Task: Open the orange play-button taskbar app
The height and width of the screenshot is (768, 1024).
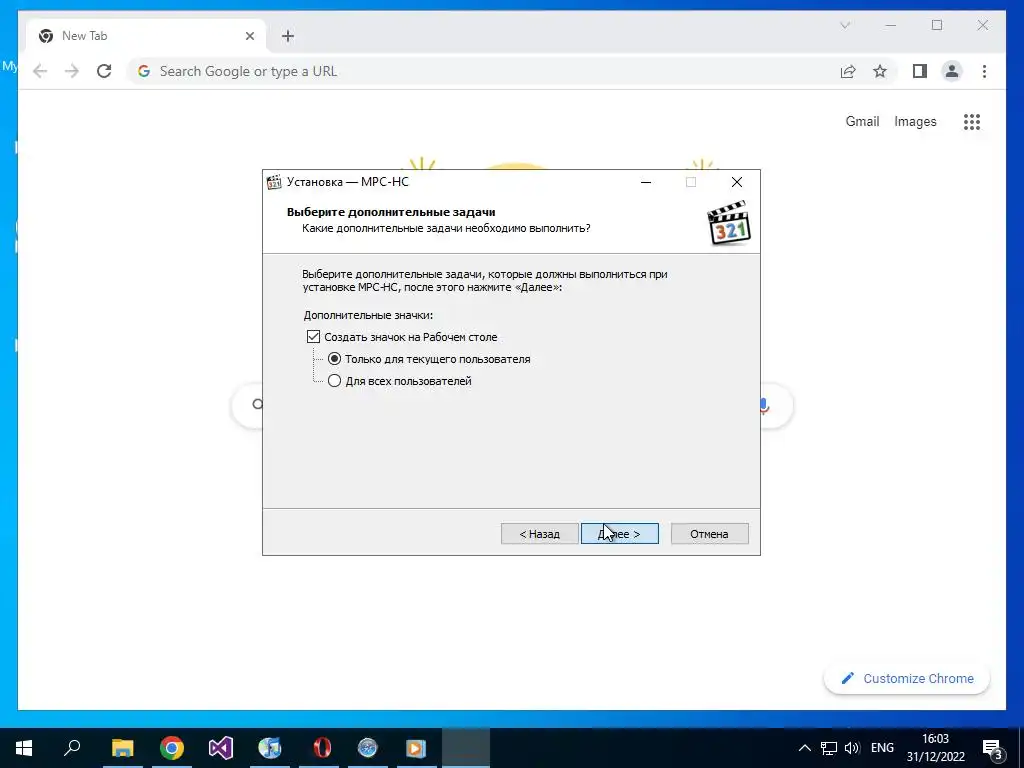Action: point(416,748)
